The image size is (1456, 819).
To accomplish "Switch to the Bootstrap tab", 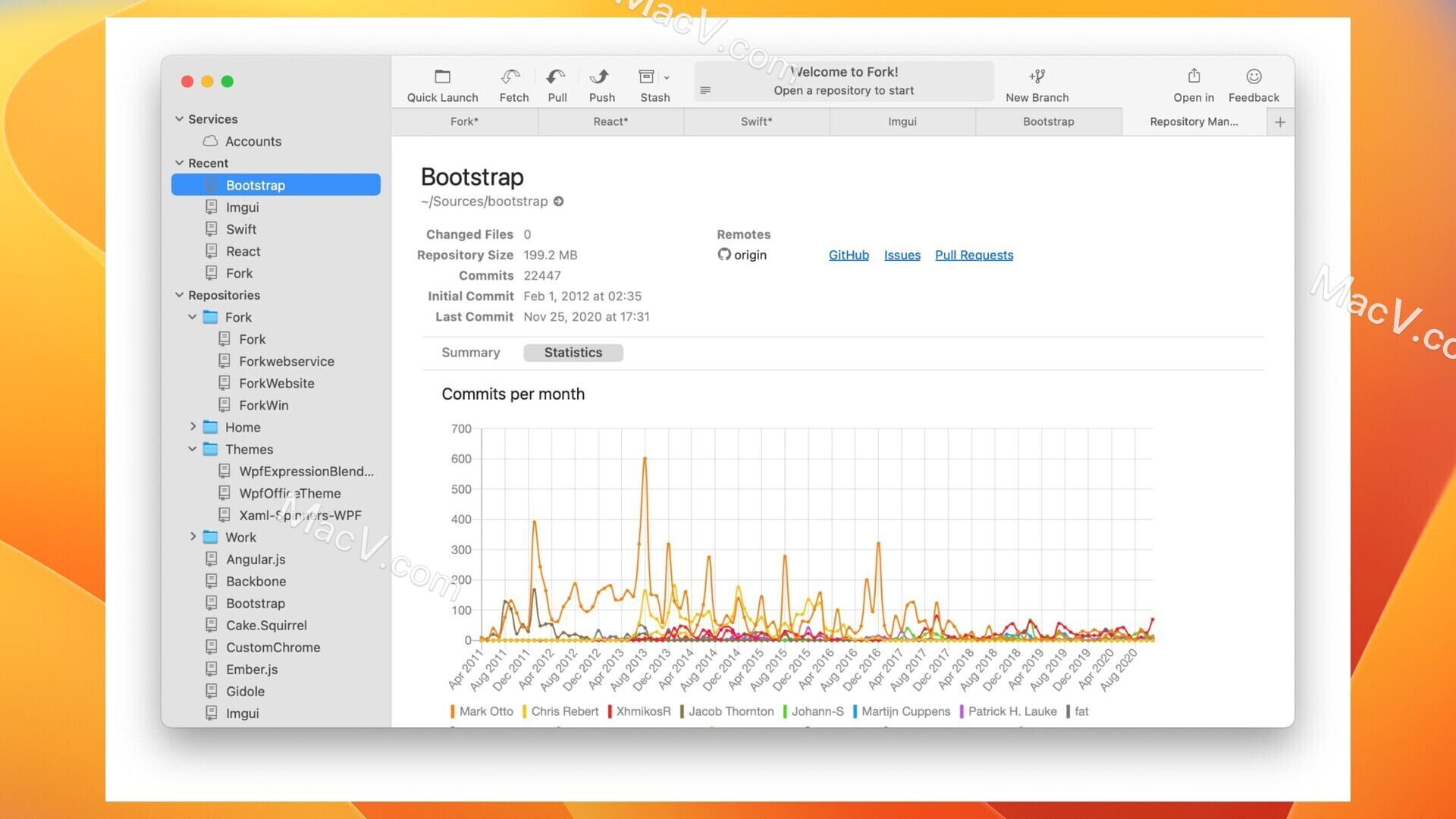I will point(1048,122).
